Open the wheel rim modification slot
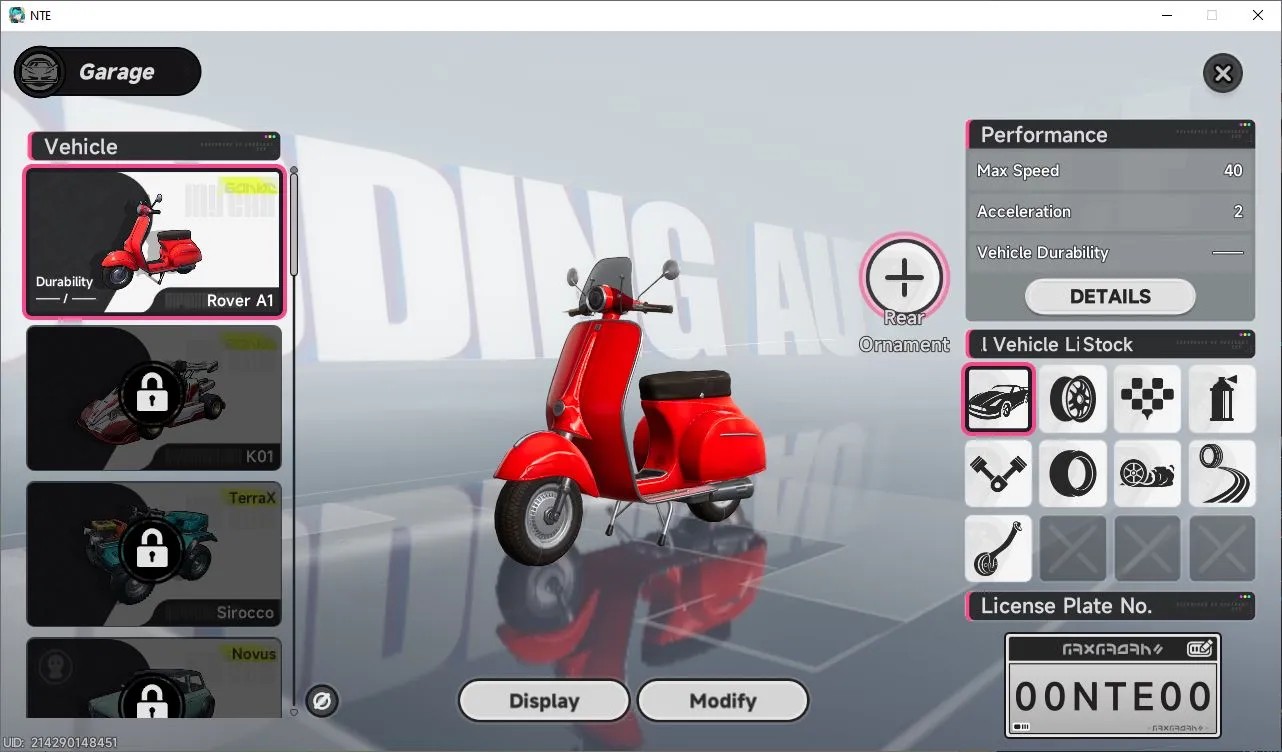This screenshot has width=1282, height=752. tap(1073, 399)
